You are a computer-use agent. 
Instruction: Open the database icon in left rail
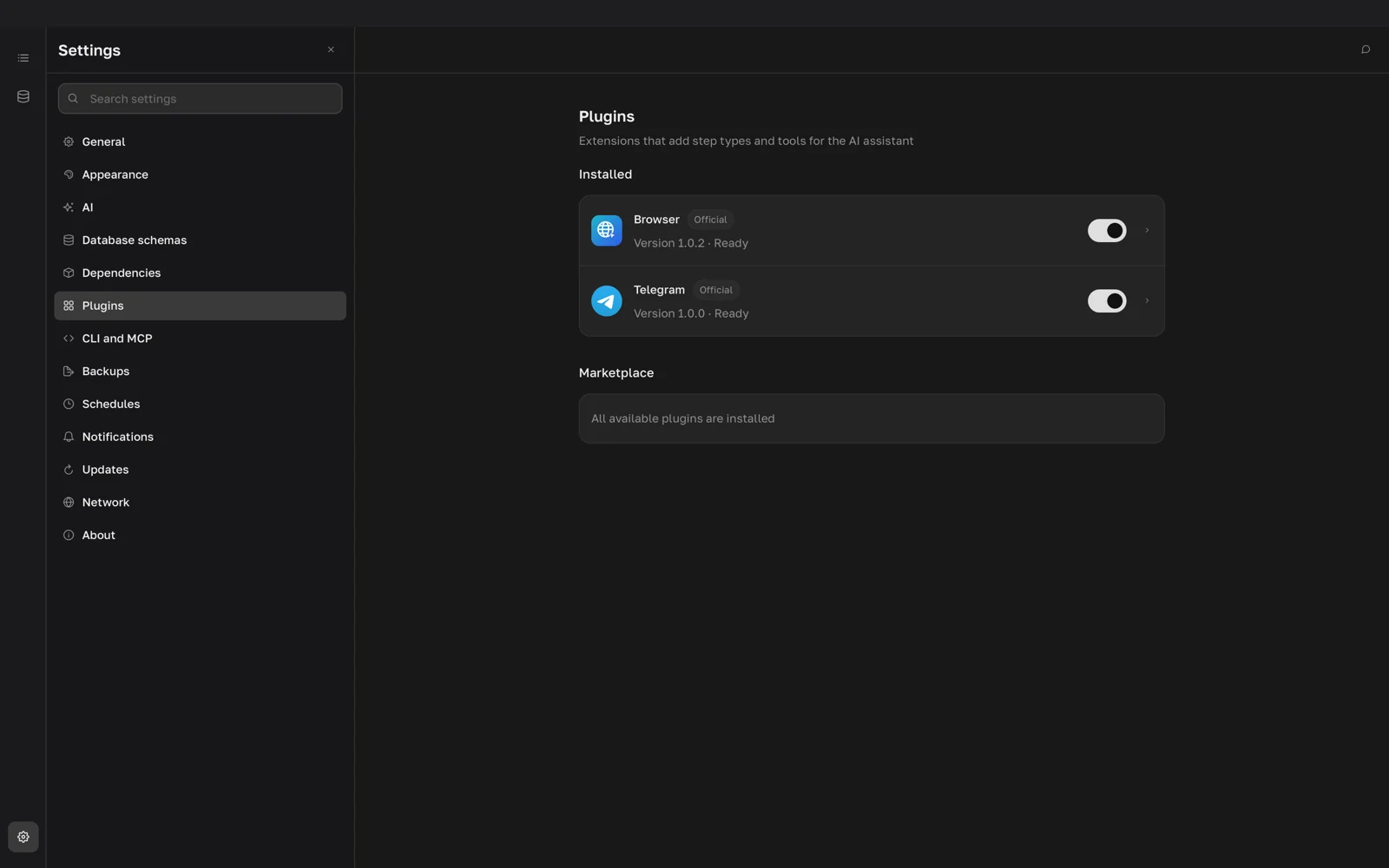click(23, 96)
